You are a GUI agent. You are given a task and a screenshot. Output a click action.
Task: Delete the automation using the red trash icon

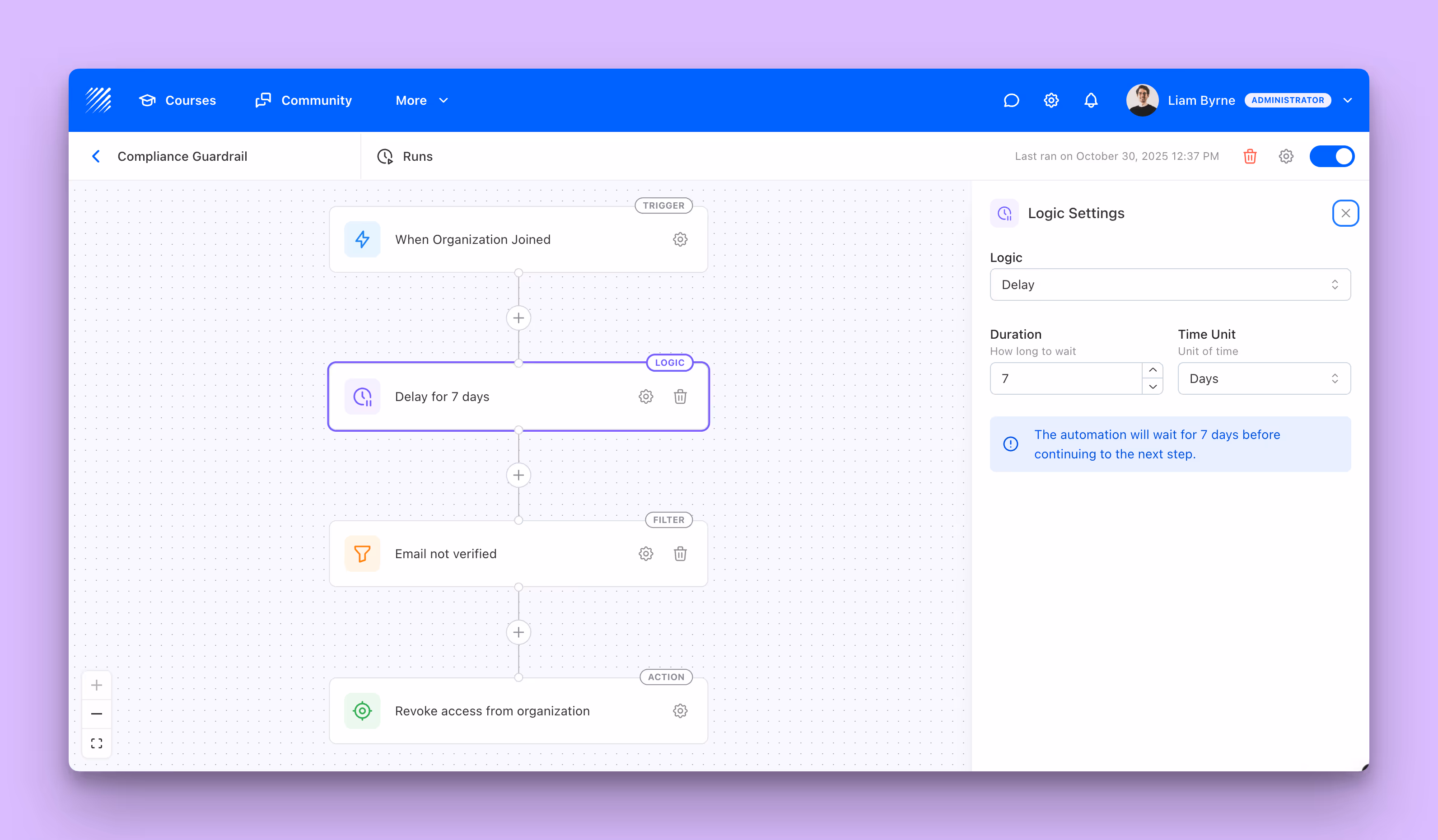tap(1250, 156)
